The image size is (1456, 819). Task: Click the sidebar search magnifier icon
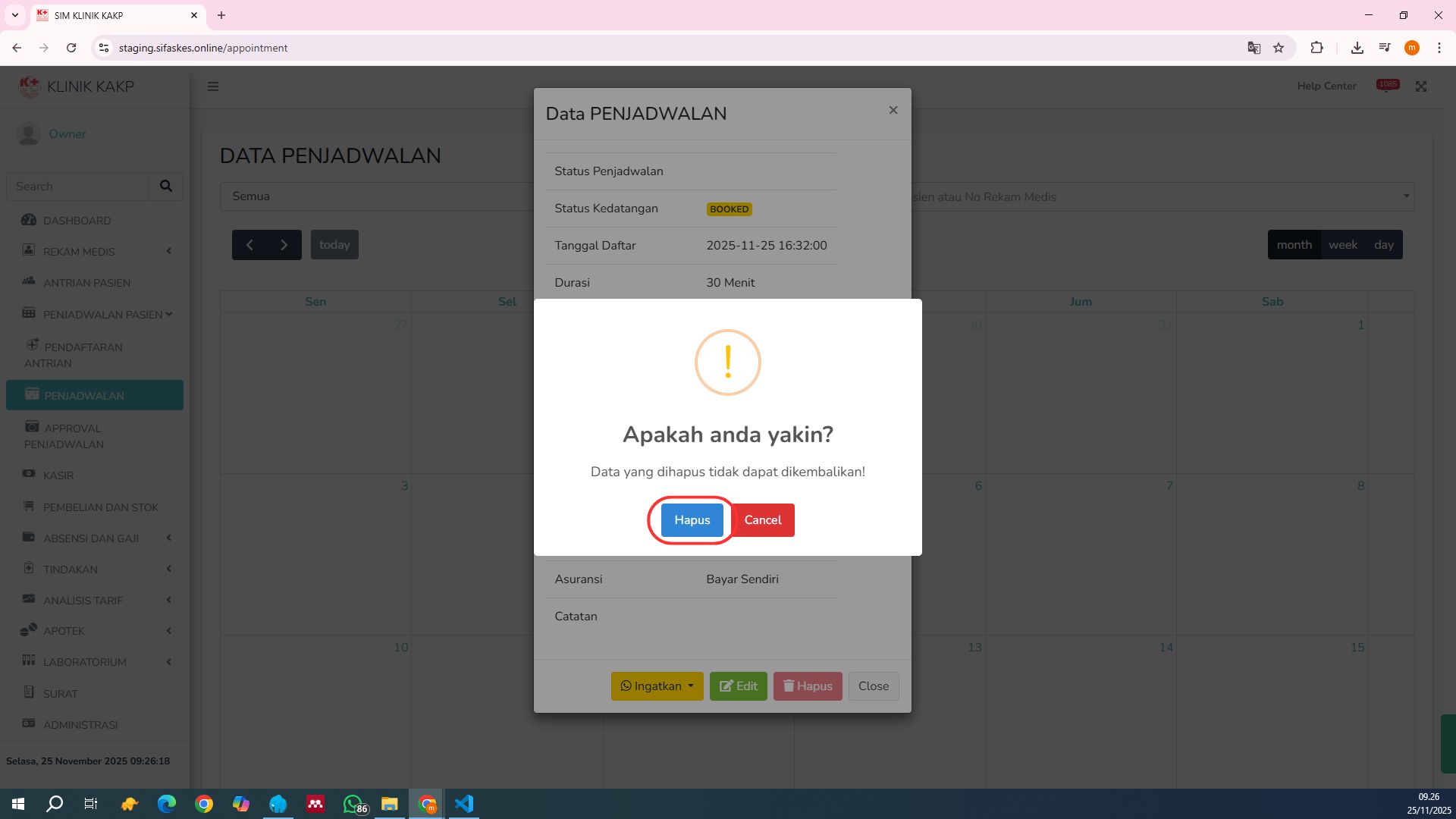tap(166, 186)
